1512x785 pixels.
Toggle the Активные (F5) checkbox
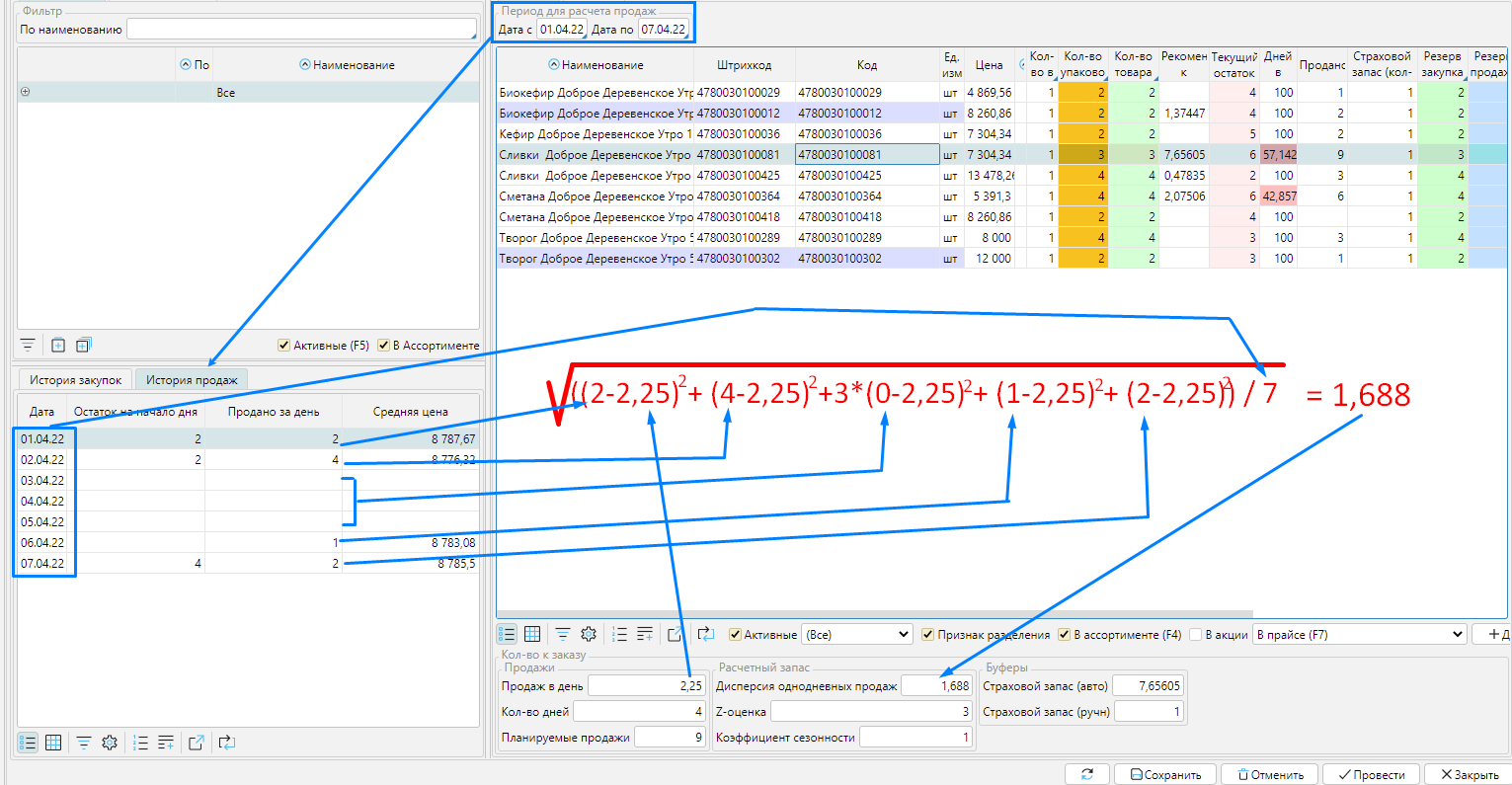click(x=285, y=346)
